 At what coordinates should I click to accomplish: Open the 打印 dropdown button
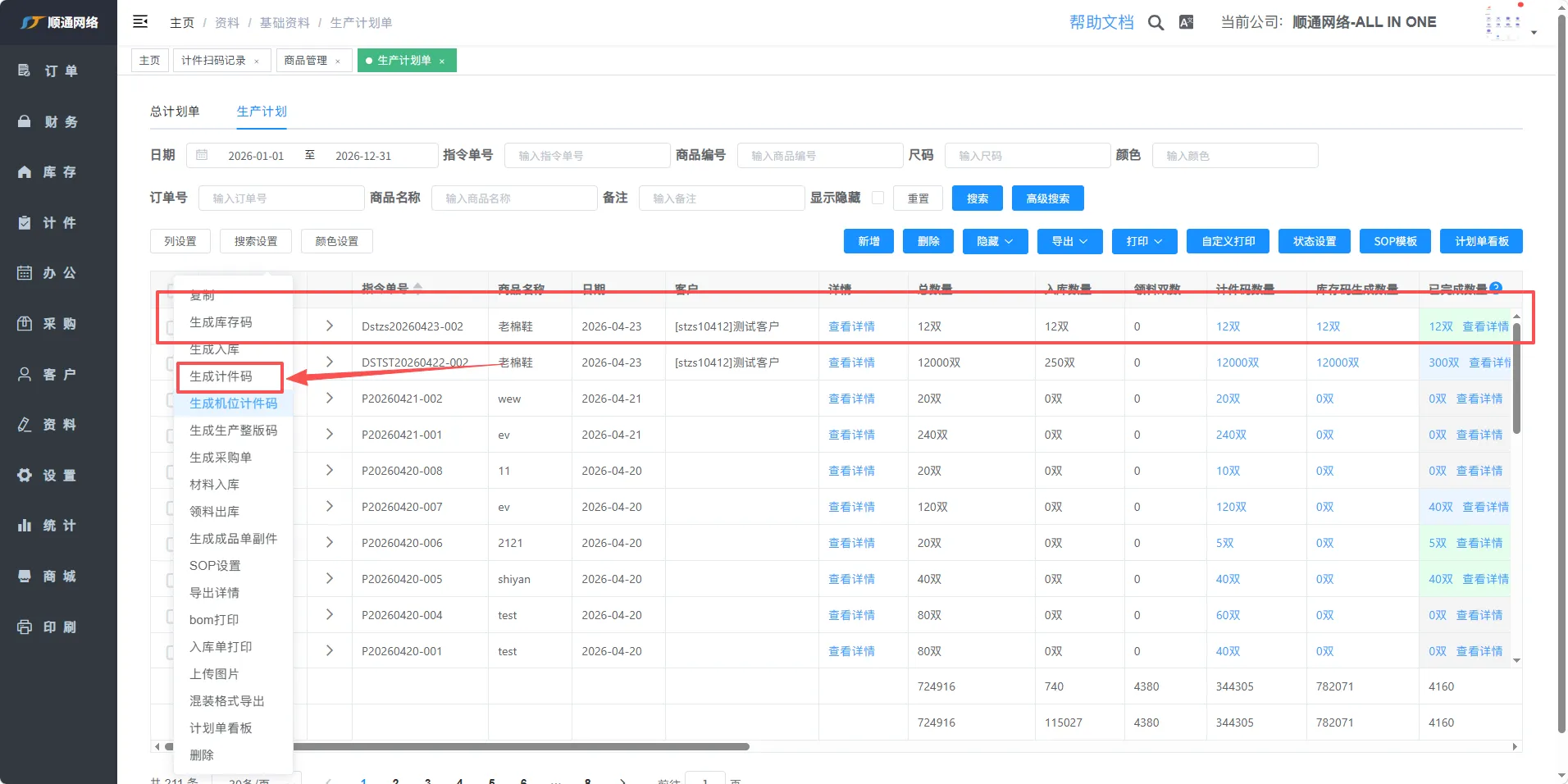(x=1144, y=241)
